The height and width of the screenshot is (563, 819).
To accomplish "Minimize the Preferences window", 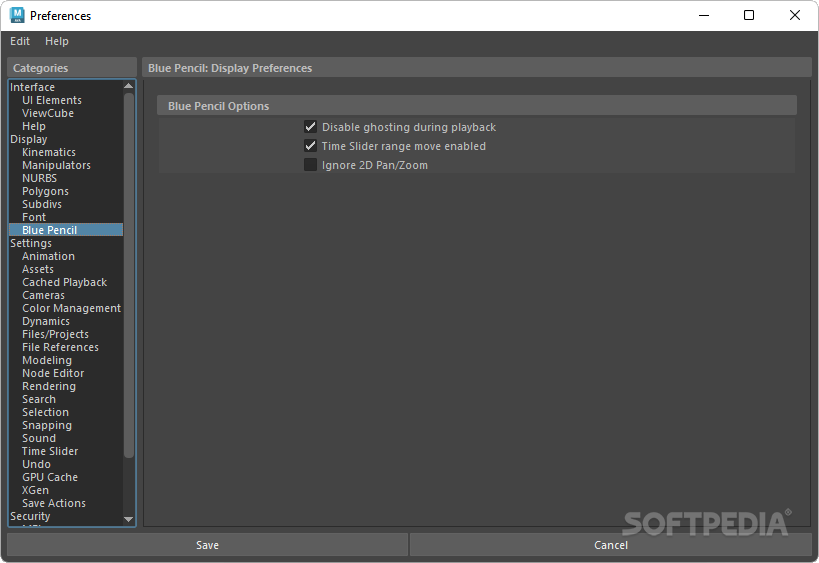I will coord(704,16).
